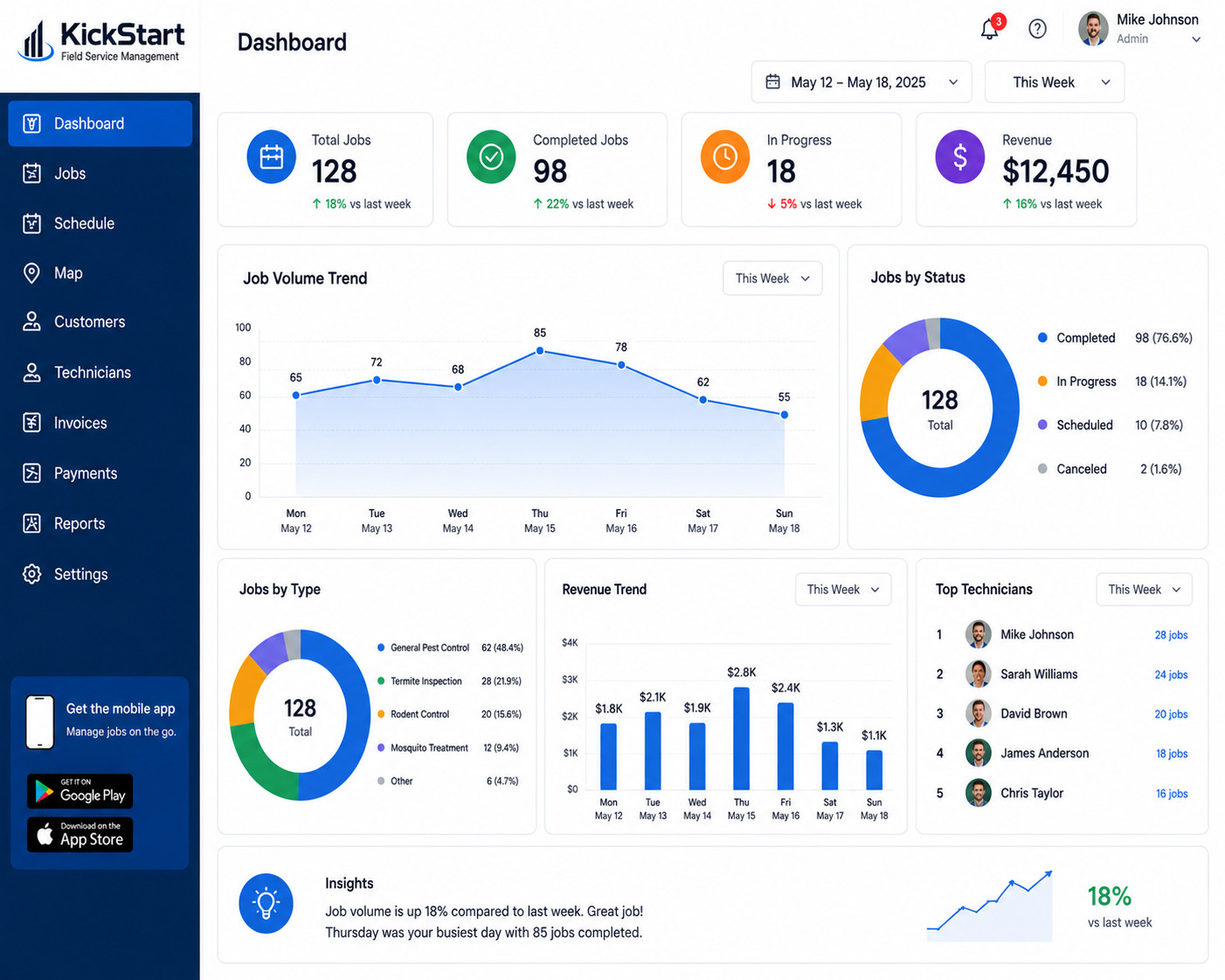Screen dimensions: 1225x980
Task: Click the "$12,450" revenue value
Action: 1055,171
